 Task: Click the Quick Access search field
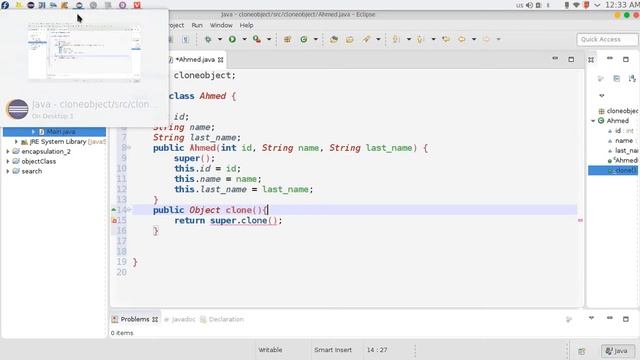[x=607, y=39]
